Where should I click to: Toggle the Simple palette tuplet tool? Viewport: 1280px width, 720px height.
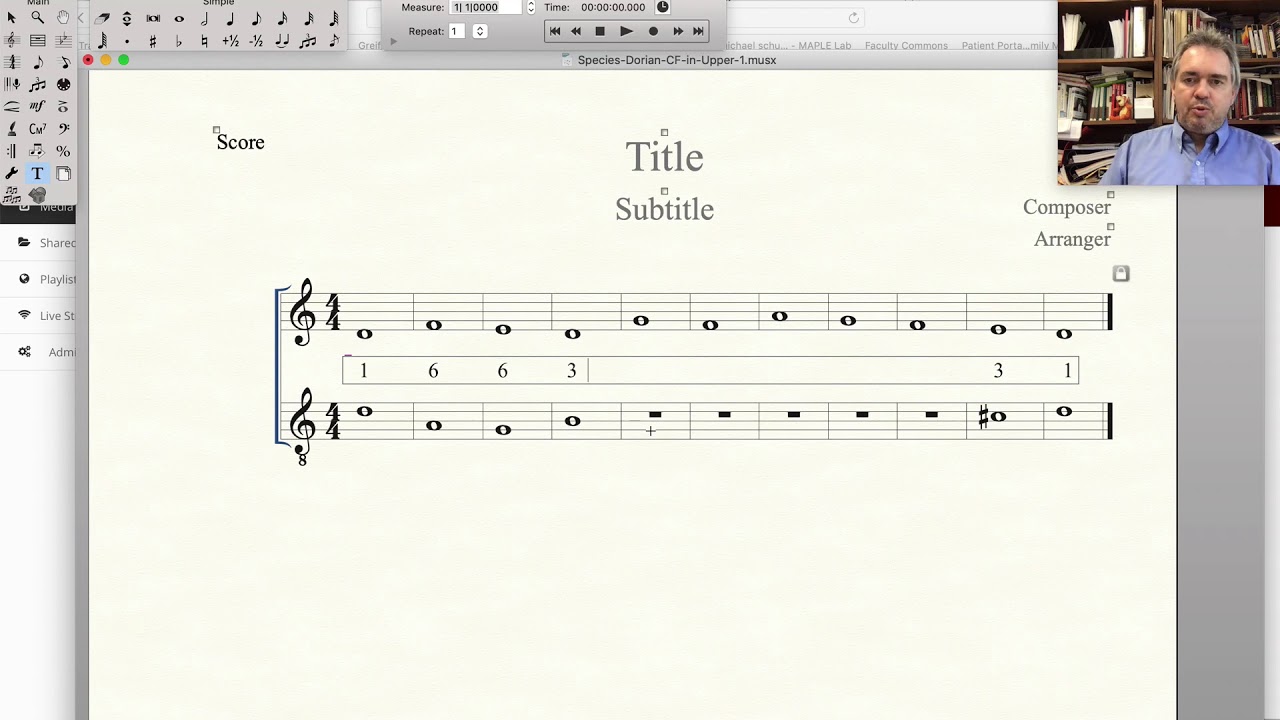tap(308, 41)
